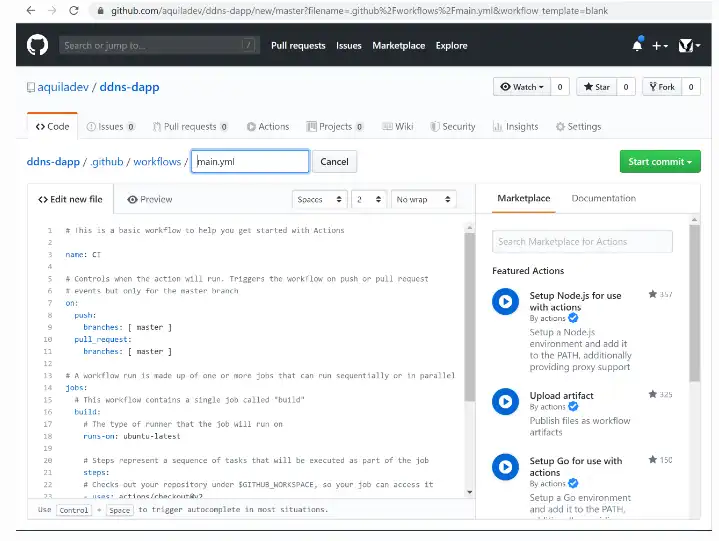The image size is (719, 541).
Task: Click code line 'runs-on: ubuntu-latest'
Action: click(x=132, y=436)
